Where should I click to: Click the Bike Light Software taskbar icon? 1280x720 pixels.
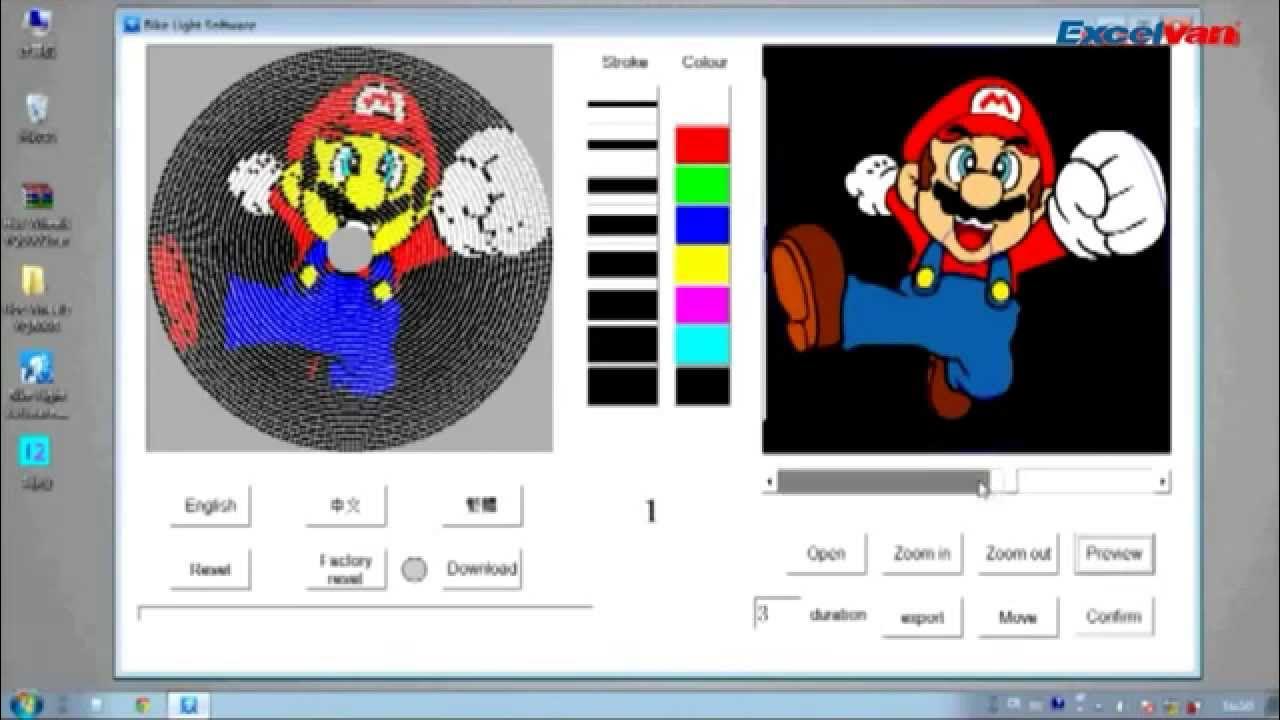tap(188, 705)
